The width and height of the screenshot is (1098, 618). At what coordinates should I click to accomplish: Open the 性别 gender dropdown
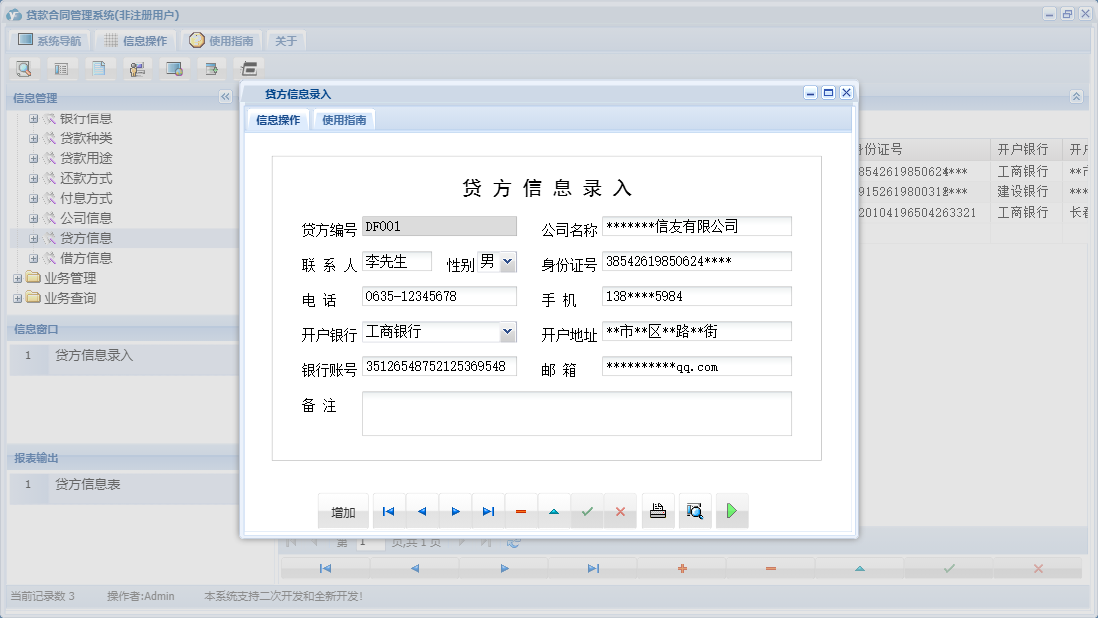(x=508, y=260)
